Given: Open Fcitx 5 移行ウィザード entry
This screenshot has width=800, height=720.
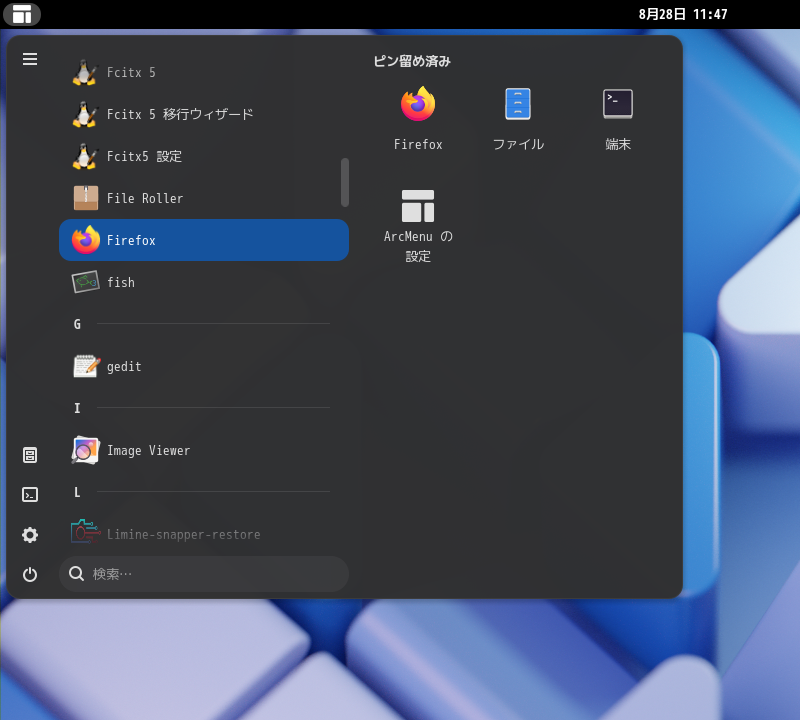Looking at the screenshot, I should pyautogui.click(x=204, y=114).
